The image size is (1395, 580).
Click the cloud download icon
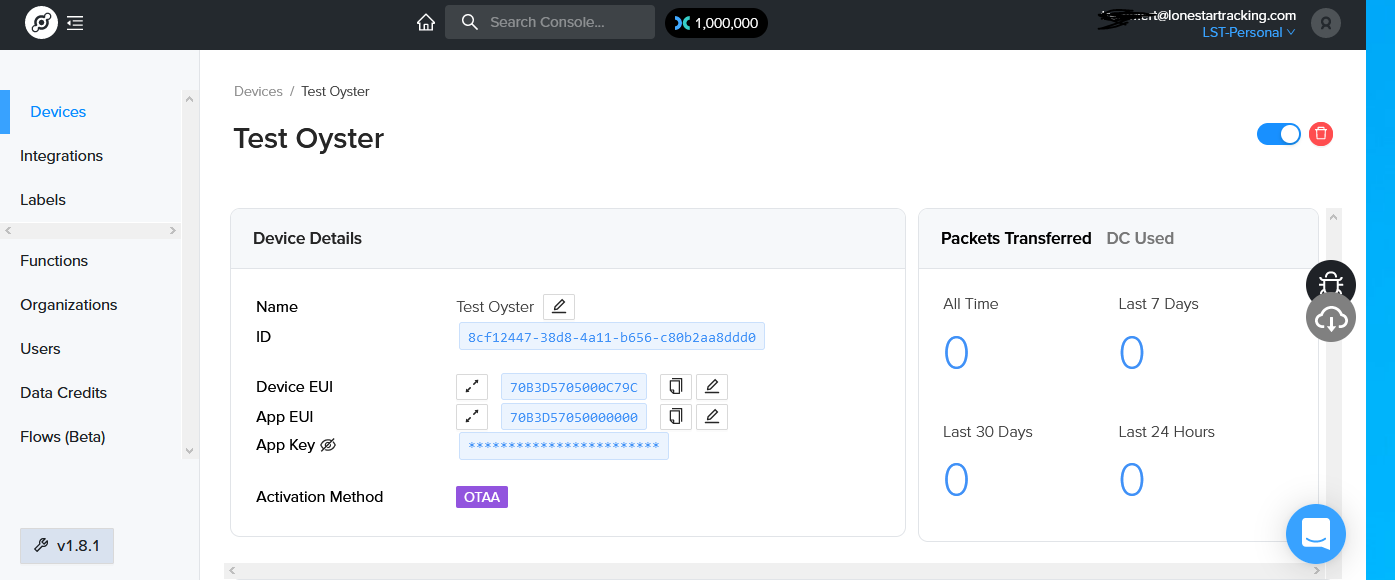click(1331, 319)
